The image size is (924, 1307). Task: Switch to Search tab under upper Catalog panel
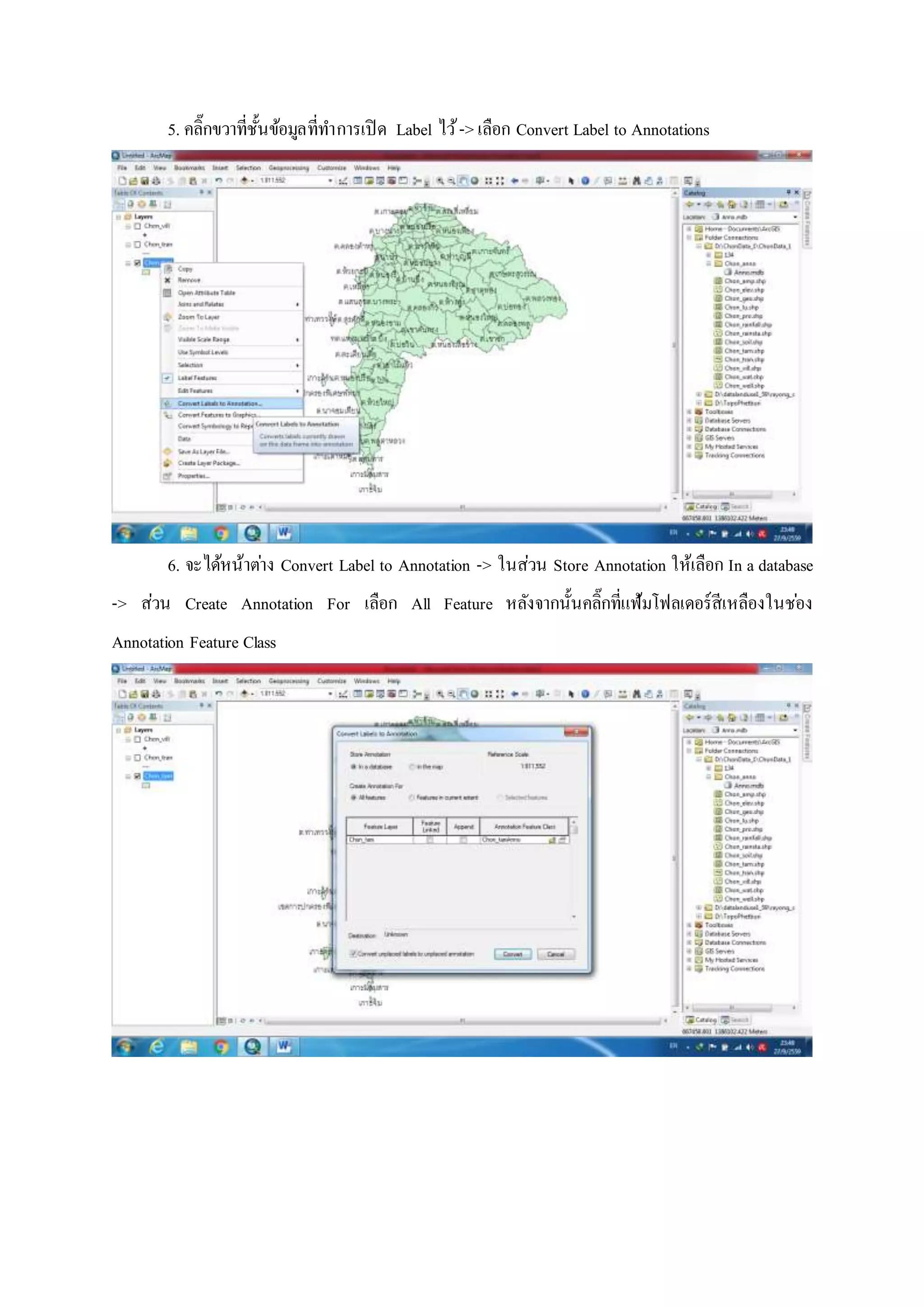coord(735,507)
